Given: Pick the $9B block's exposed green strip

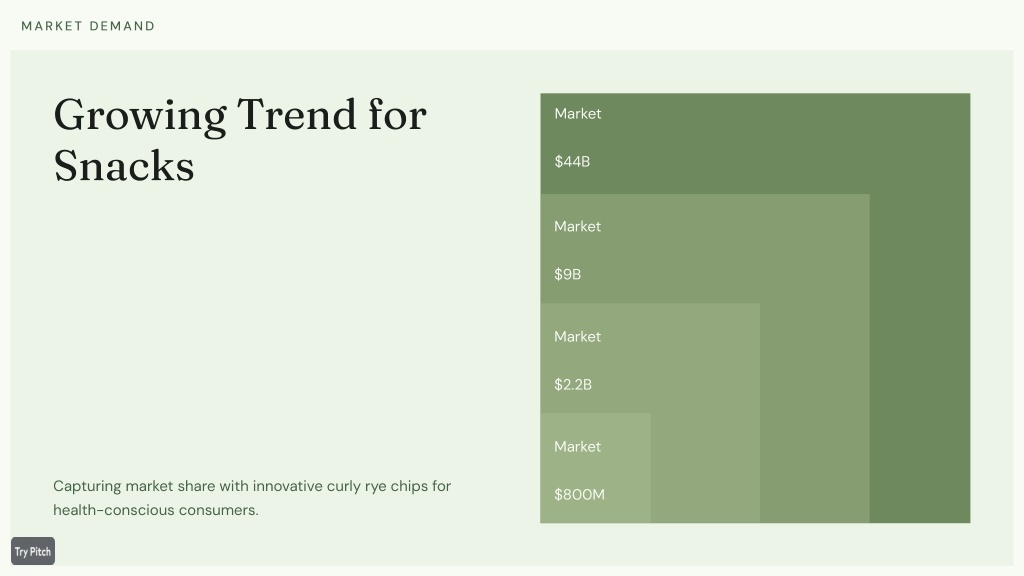Looking at the screenshot, I should [x=814, y=413].
